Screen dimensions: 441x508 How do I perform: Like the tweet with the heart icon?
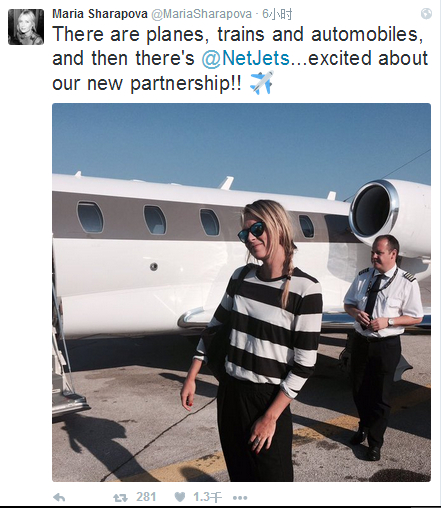(180, 497)
